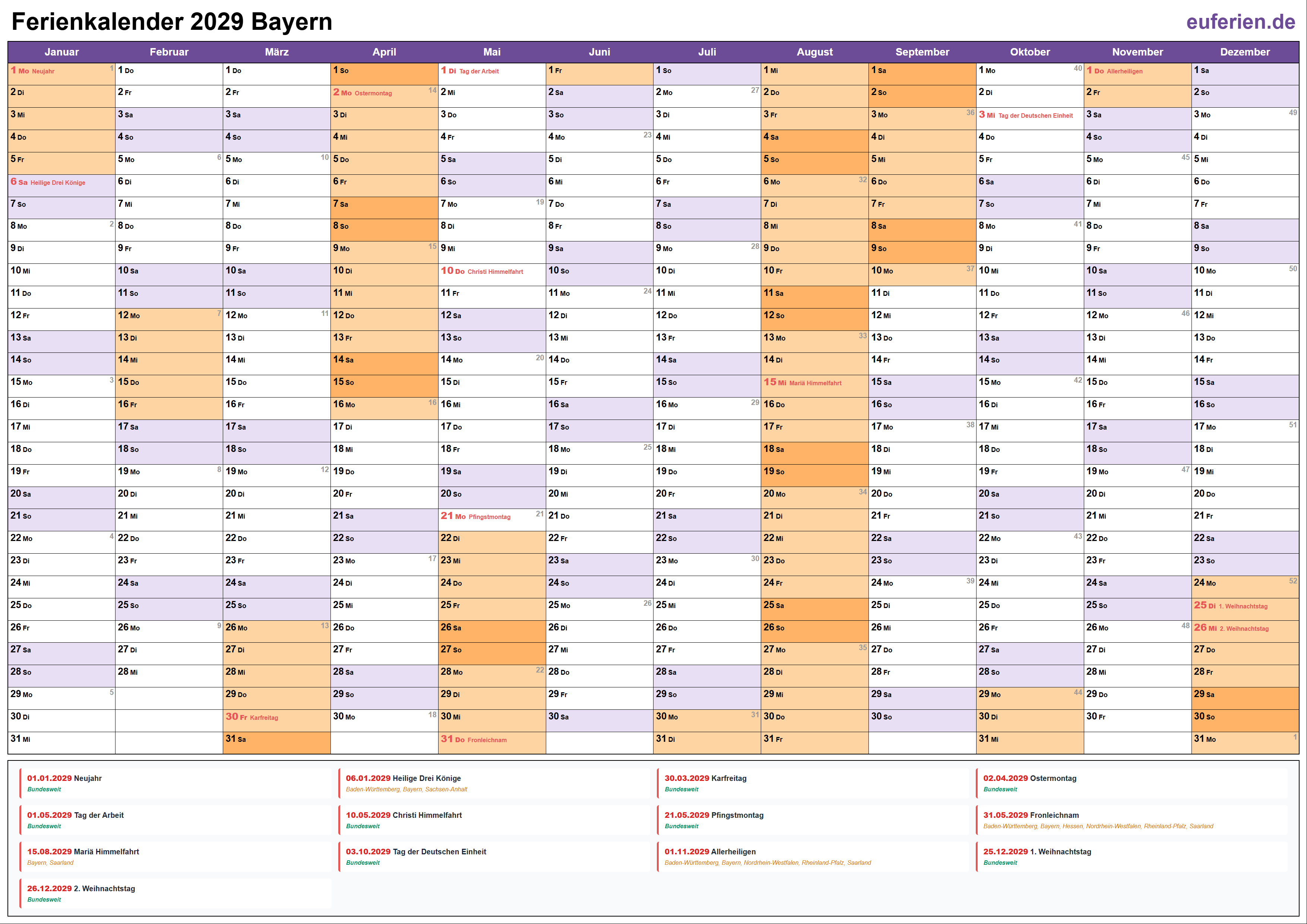Click the Dezember column header

1244,52
